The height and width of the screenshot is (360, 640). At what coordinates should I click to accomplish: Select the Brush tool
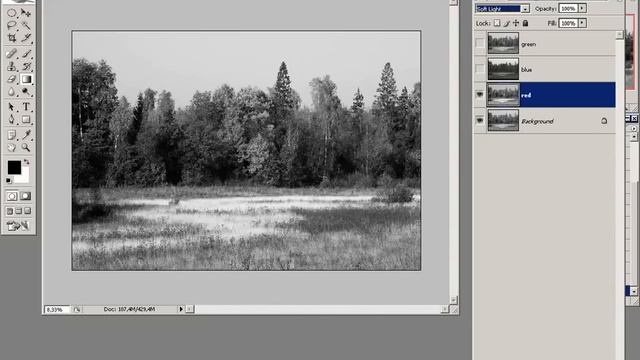(26, 53)
